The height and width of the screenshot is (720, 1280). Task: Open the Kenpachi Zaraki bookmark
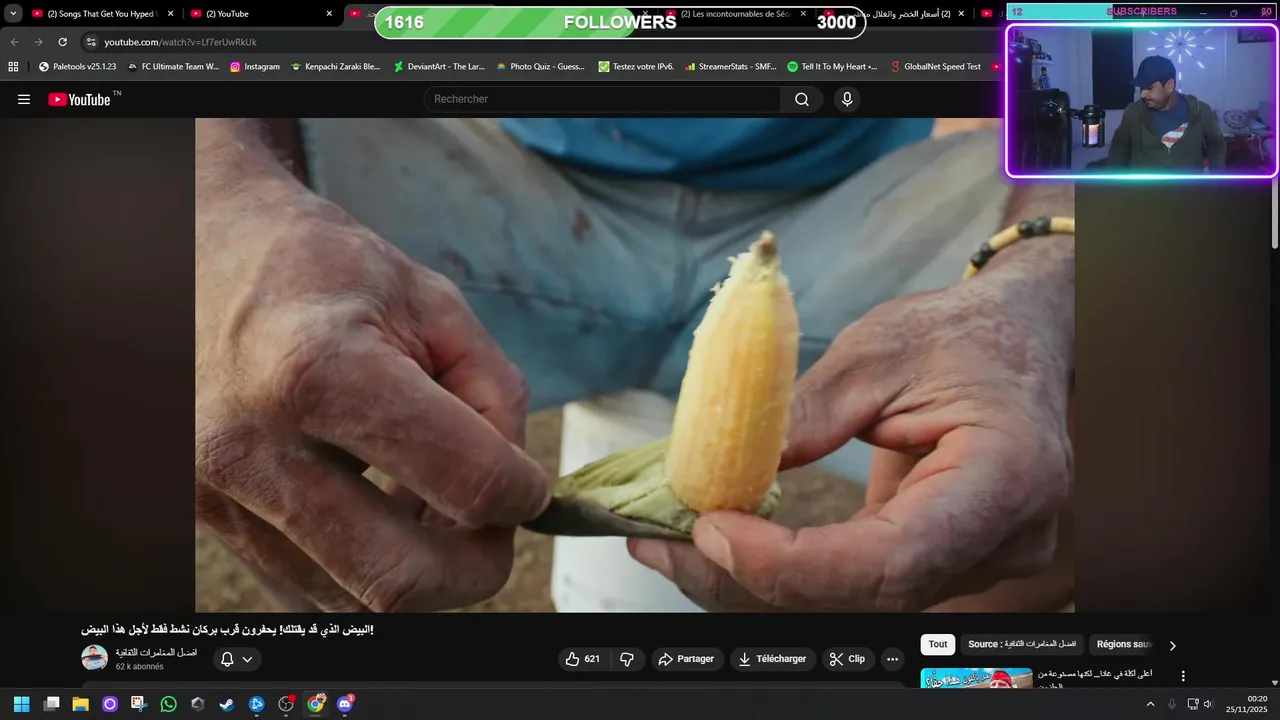coord(335,67)
